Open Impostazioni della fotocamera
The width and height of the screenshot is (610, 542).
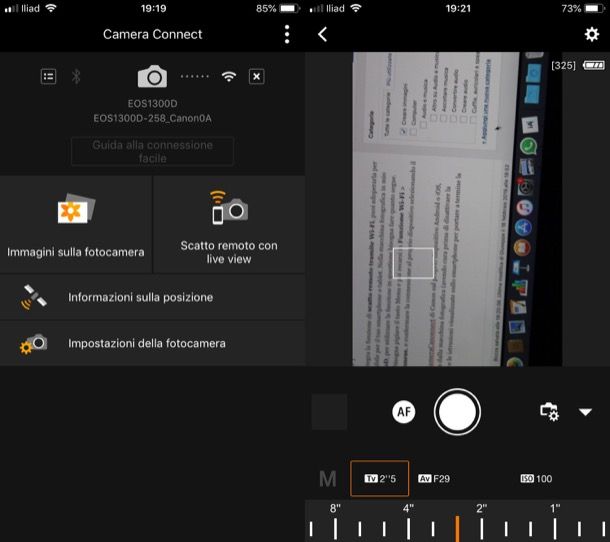[x=152, y=343]
